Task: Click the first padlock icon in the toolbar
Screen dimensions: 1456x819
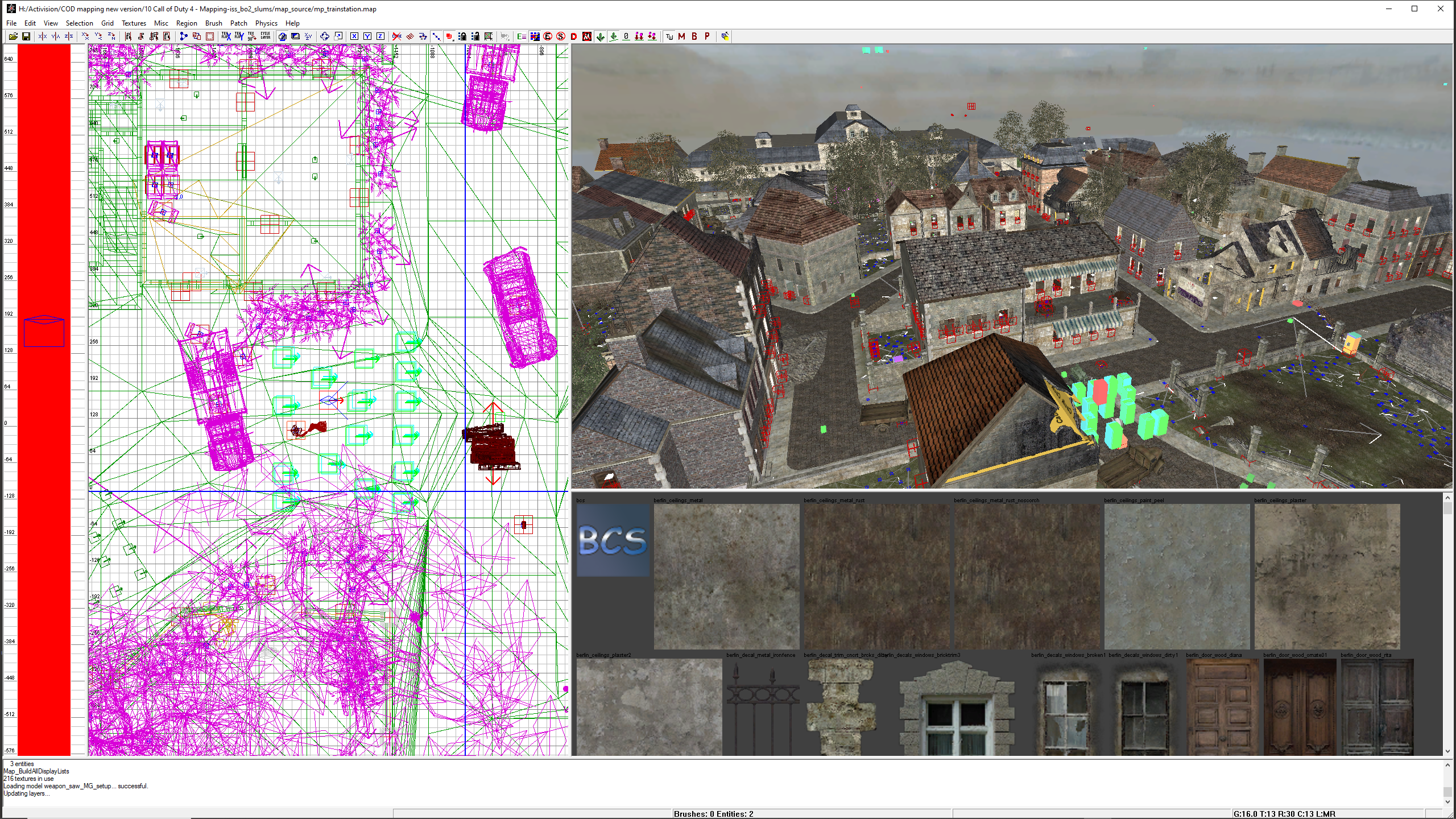Action: tap(462, 36)
